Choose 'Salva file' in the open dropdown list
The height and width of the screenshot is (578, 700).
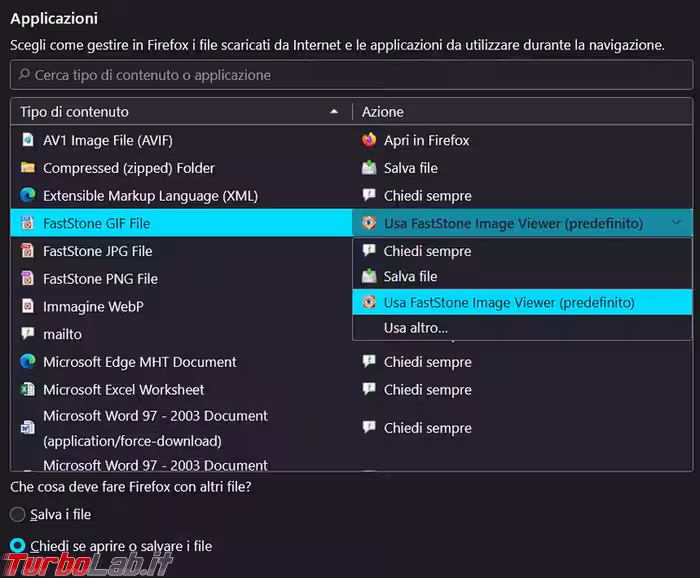[410, 276]
